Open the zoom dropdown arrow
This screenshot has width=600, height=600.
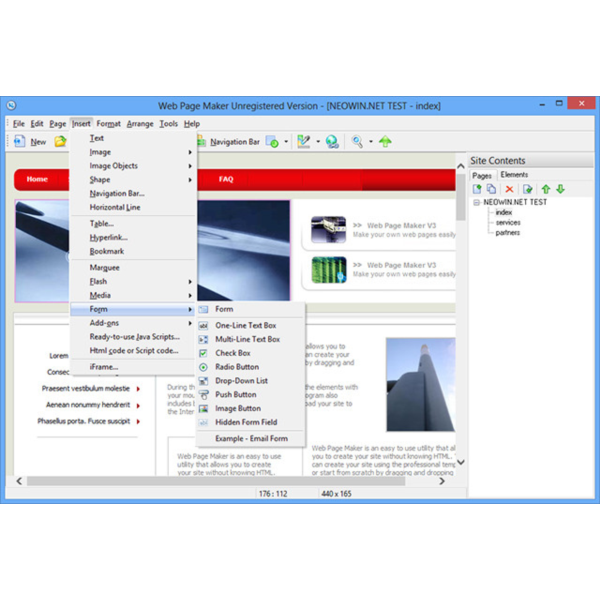pos(371,142)
